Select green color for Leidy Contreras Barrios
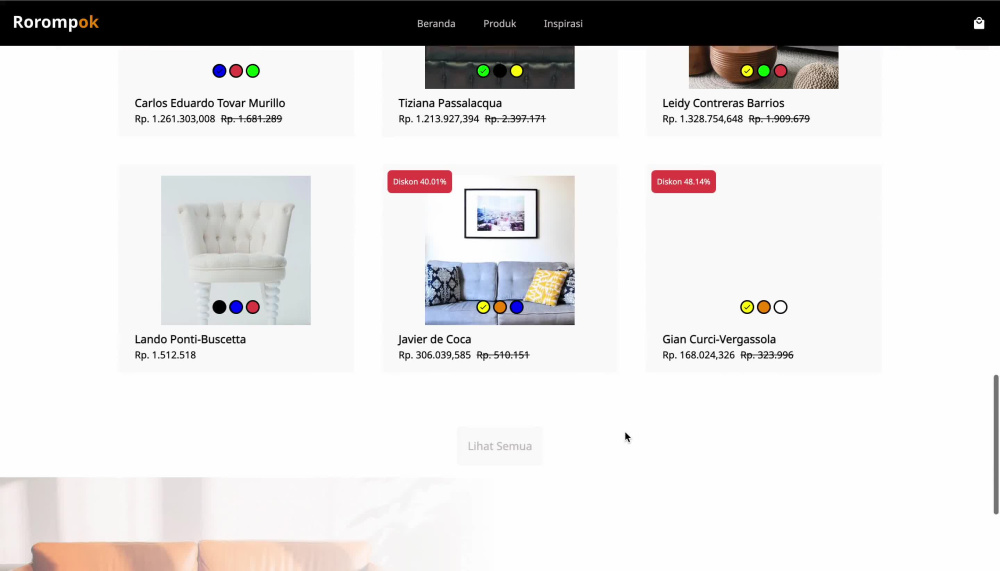Image resolution: width=1000 pixels, height=571 pixels. (763, 71)
